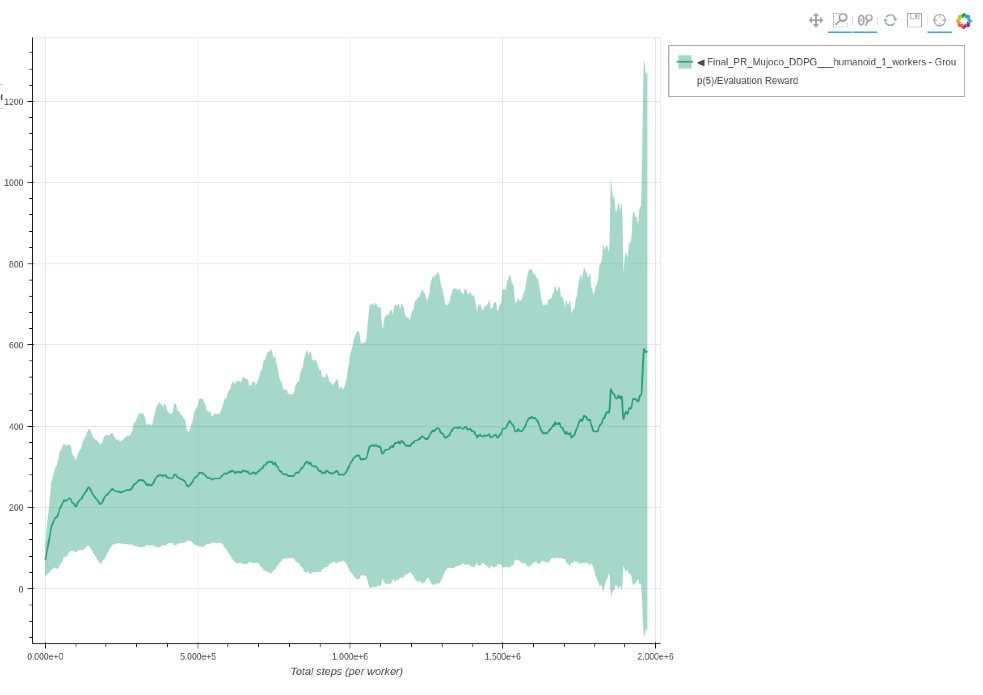Open the Bokeh logo link

pyautogui.click(x=964, y=20)
